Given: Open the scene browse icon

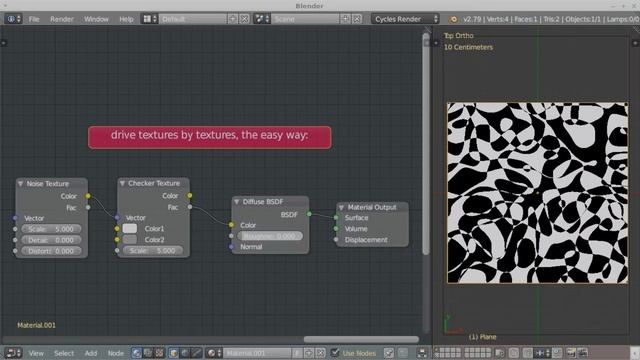Looking at the screenshot, I should click(x=262, y=19).
